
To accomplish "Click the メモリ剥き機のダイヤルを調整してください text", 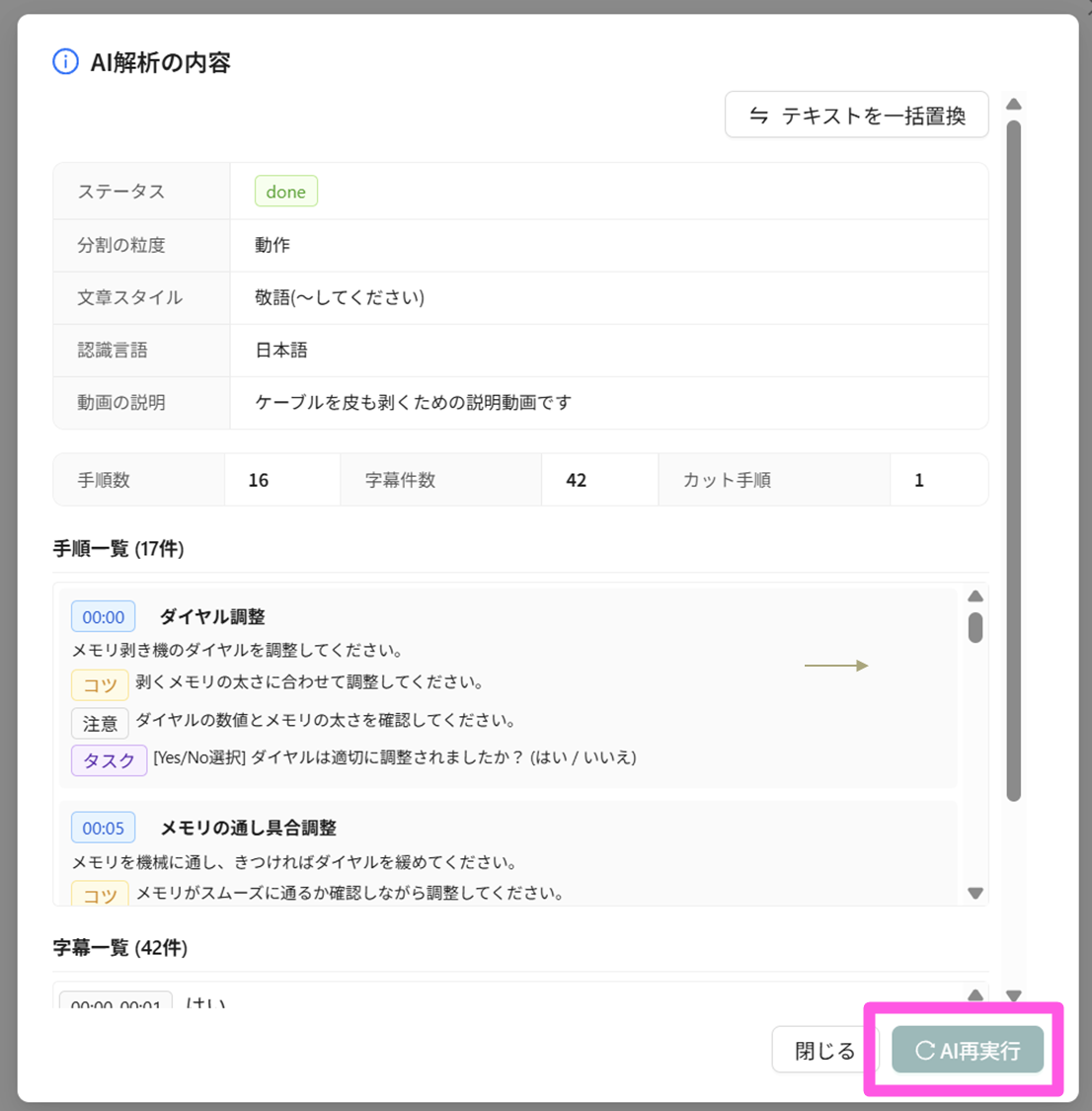I will [x=238, y=650].
